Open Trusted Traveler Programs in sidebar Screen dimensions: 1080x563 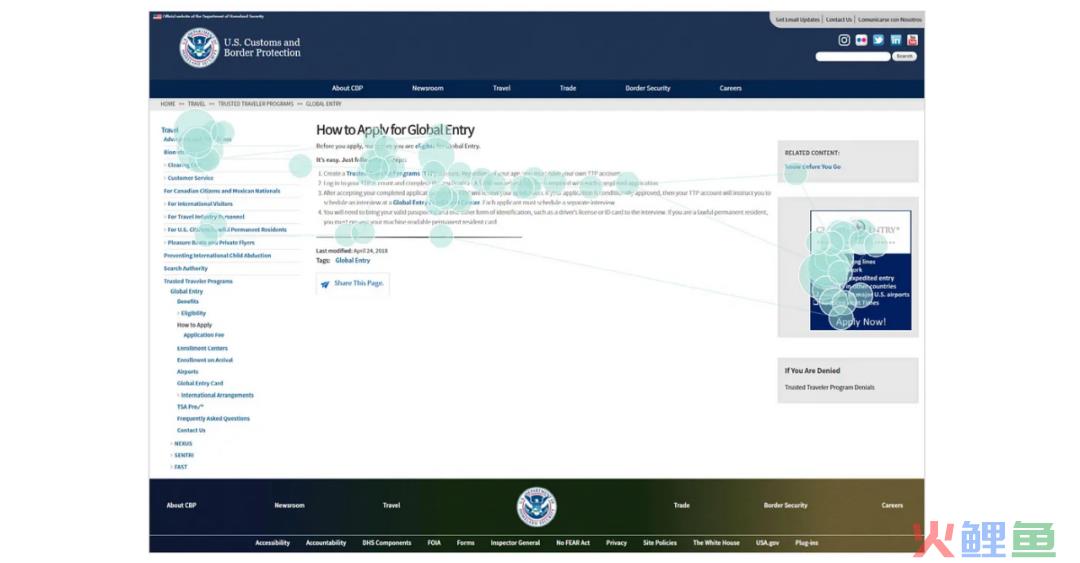pyautogui.click(x=198, y=282)
